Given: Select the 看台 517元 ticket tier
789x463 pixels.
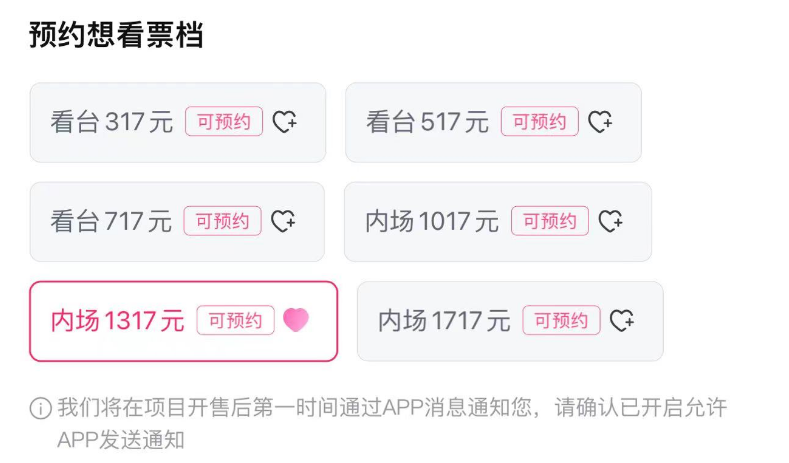Looking at the screenshot, I should click(x=493, y=122).
